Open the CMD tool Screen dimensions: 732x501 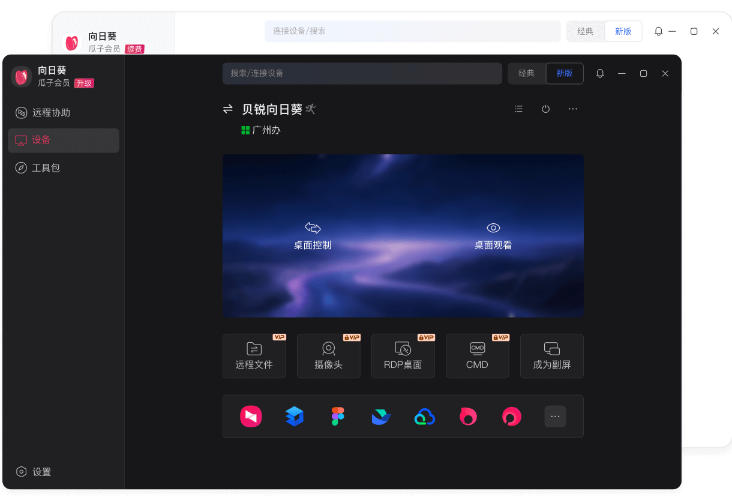(x=477, y=356)
